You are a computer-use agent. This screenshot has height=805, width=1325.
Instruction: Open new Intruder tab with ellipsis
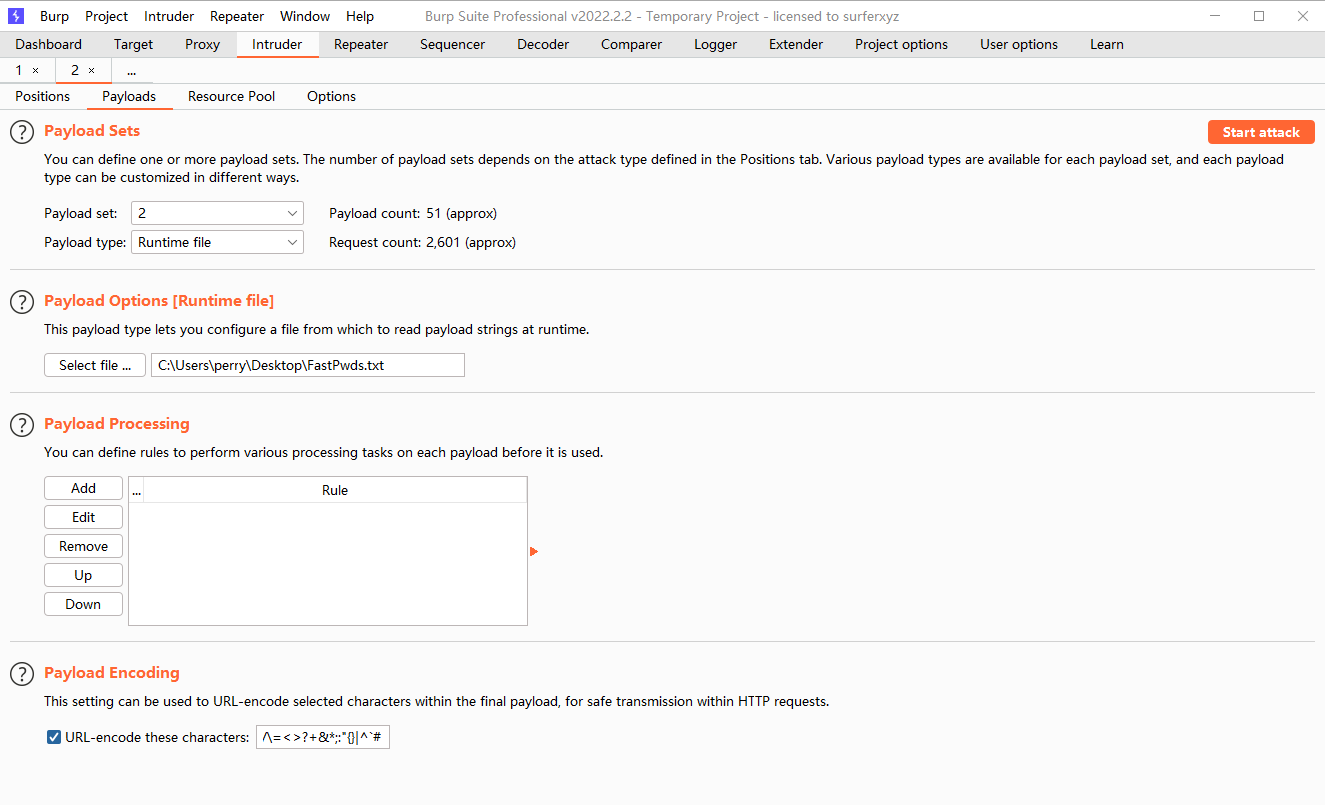132,71
